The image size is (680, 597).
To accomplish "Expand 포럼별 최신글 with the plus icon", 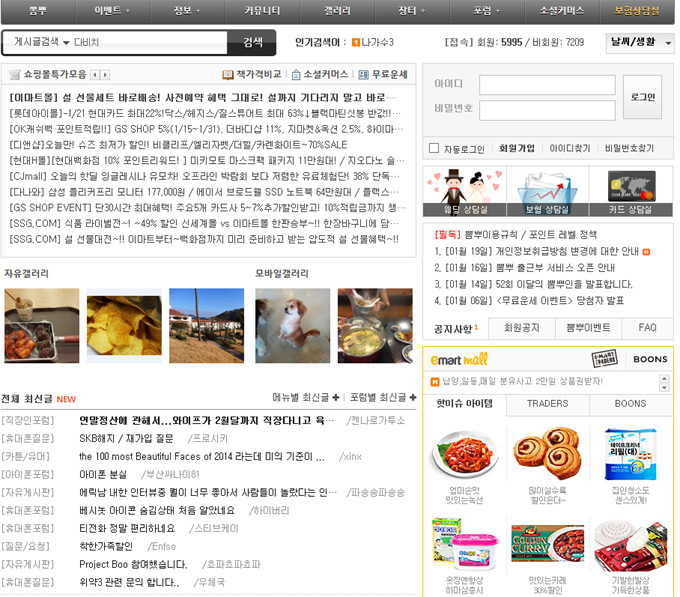I will coord(412,397).
